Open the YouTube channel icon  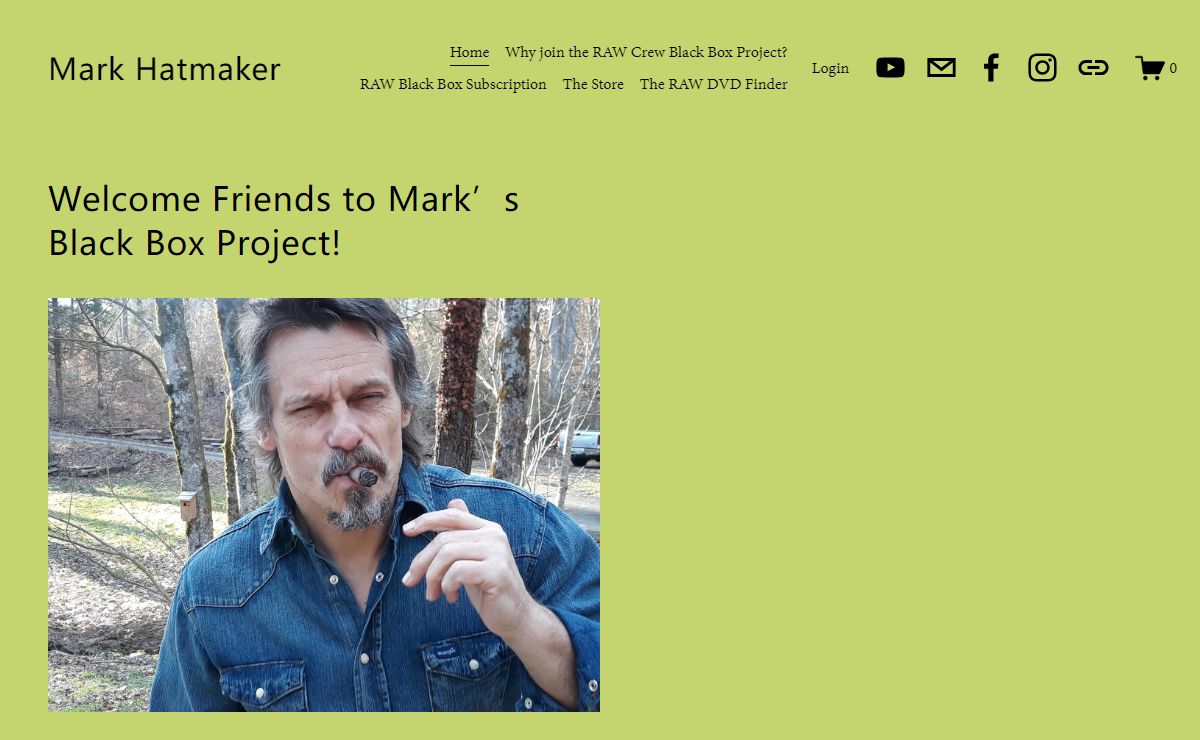point(890,68)
